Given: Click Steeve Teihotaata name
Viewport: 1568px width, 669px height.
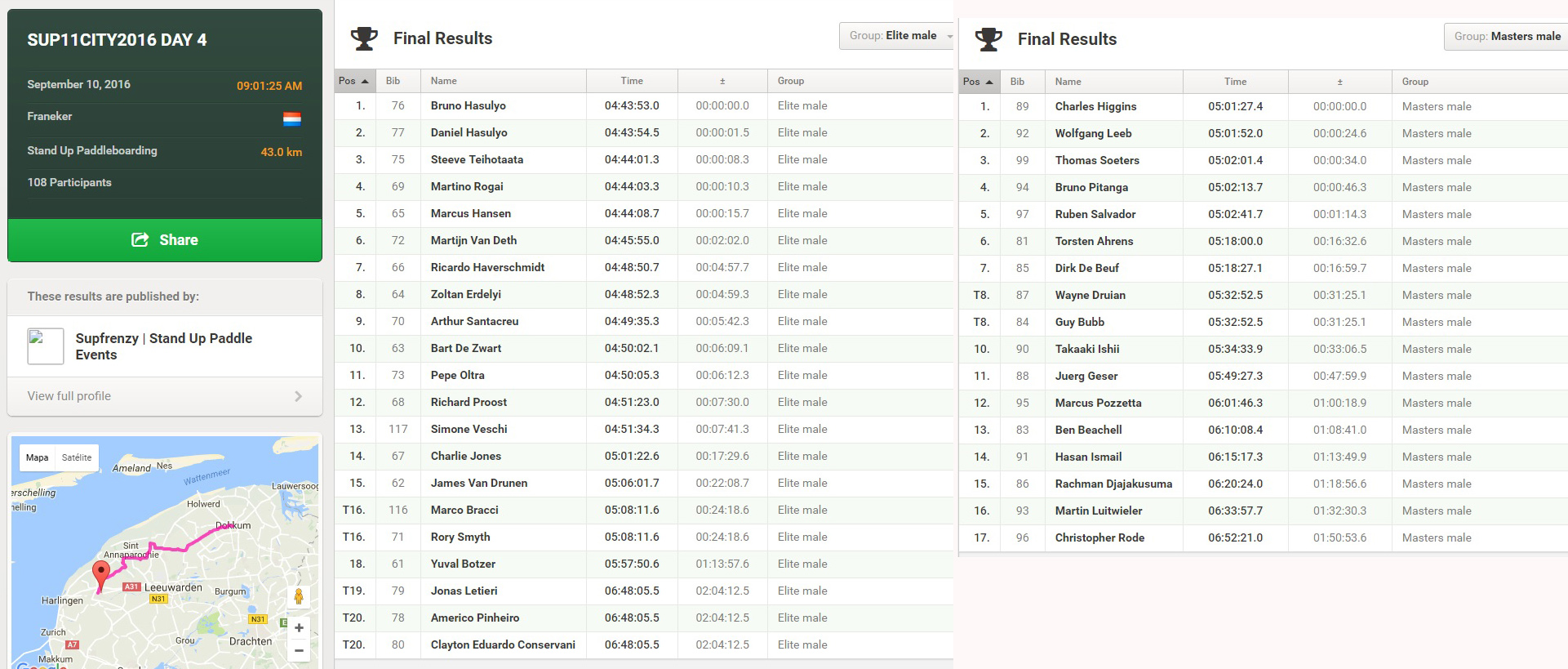Looking at the screenshot, I should coord(478,159).
